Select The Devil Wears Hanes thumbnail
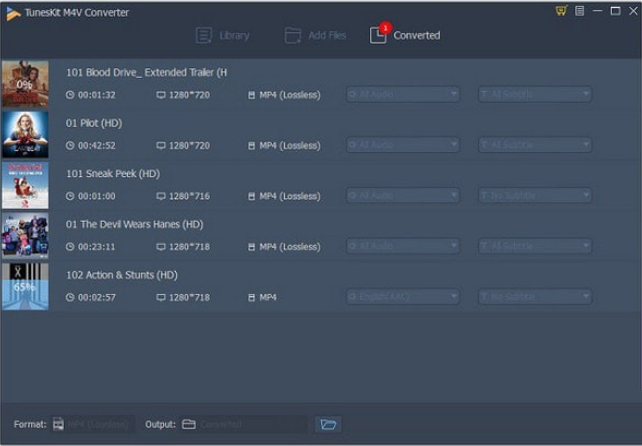The width and height of the screenshot is (642, 446). [x=25, y=236]
